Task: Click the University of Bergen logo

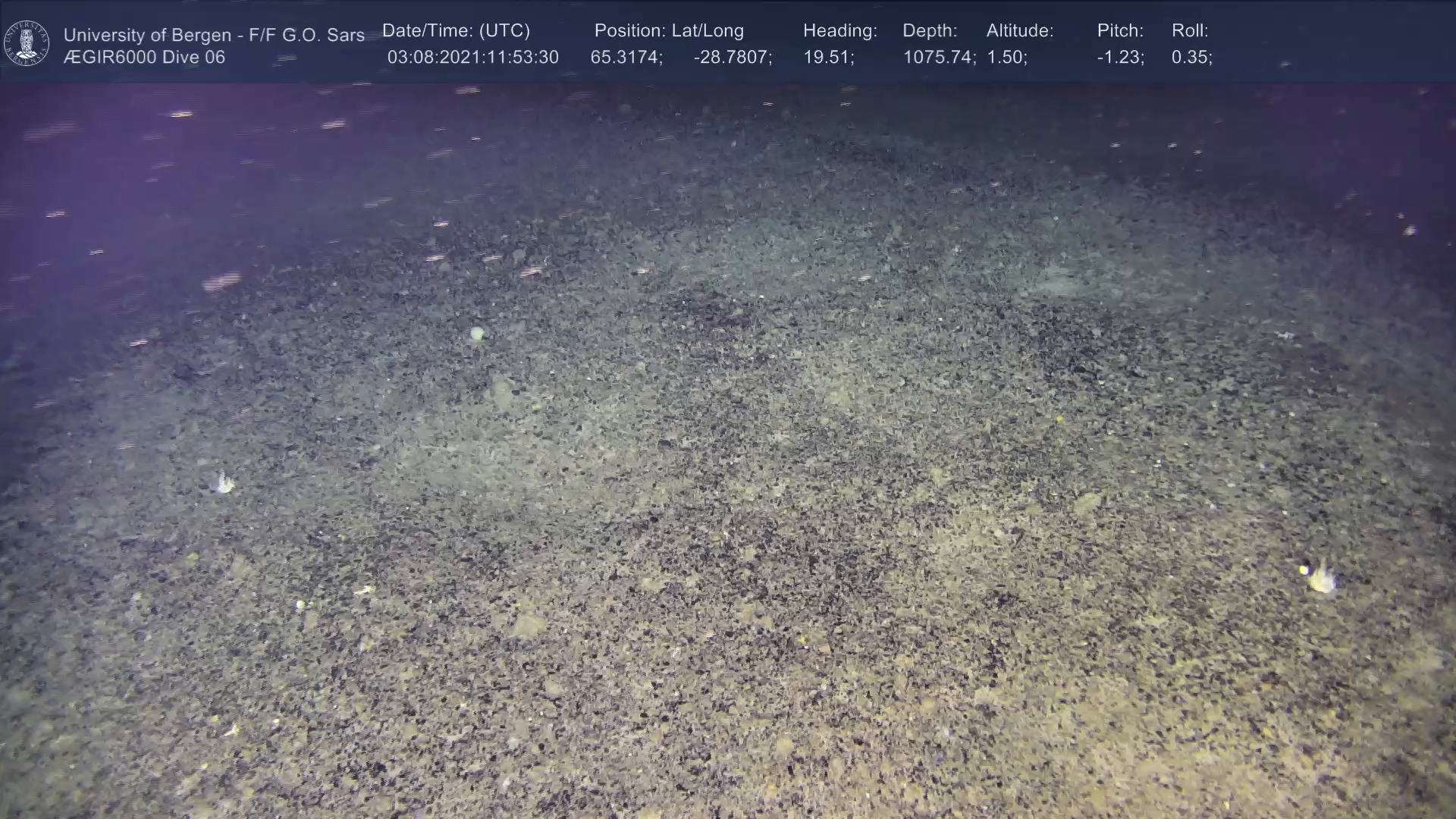Action: pyautogui.click(x=27, y=43)
